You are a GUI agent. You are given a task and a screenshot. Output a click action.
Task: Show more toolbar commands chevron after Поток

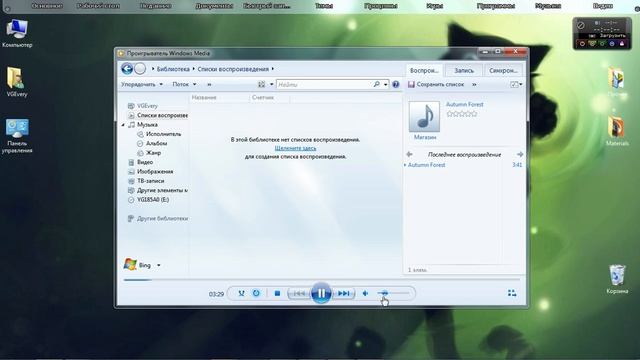point(209,84)
